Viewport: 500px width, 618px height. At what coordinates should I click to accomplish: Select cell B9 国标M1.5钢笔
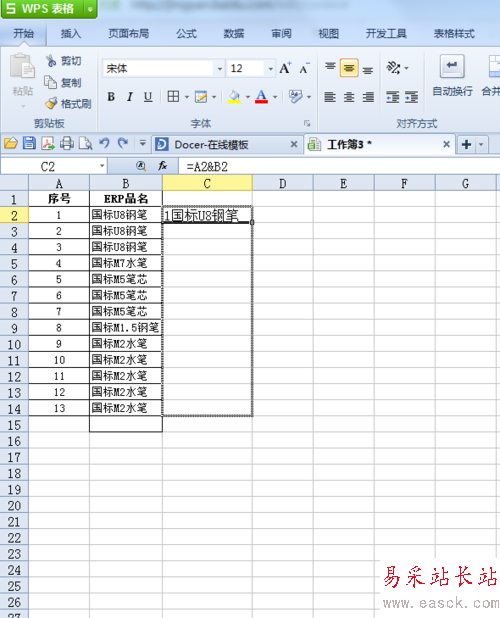pos(126,328)
